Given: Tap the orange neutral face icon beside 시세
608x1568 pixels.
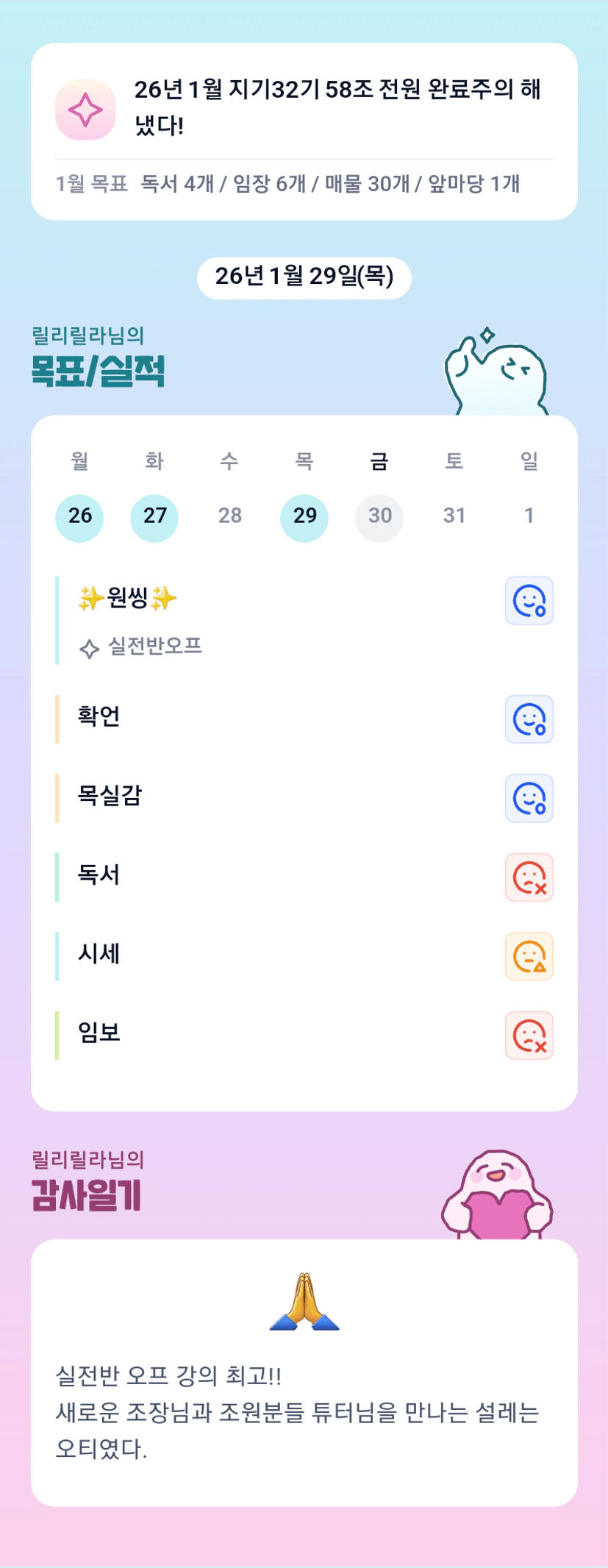Looking at the screenshot, I should click(529, 957).
